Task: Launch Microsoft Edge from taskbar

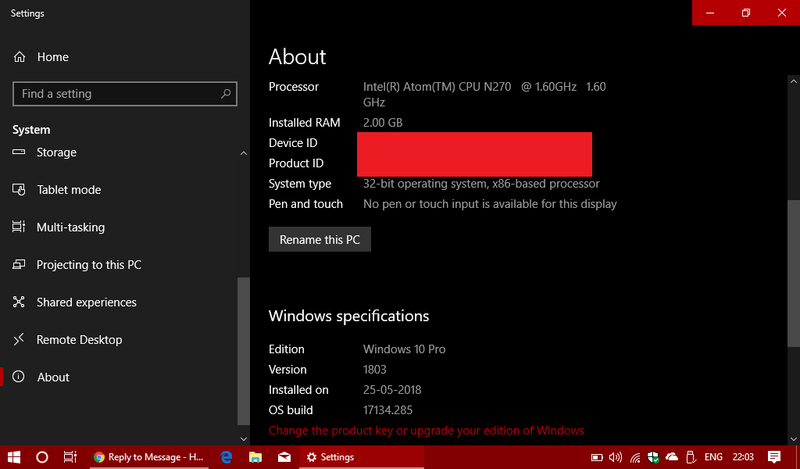Action: [226, 457]
